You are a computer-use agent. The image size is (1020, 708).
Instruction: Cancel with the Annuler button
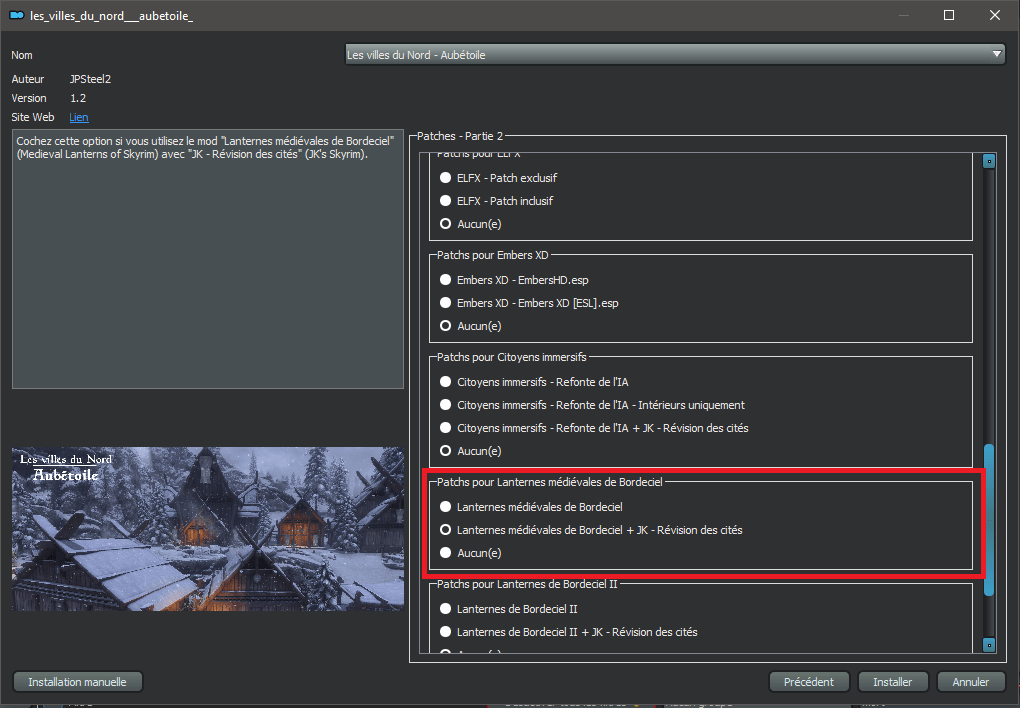pyautogui.click(x=971, y=682)
